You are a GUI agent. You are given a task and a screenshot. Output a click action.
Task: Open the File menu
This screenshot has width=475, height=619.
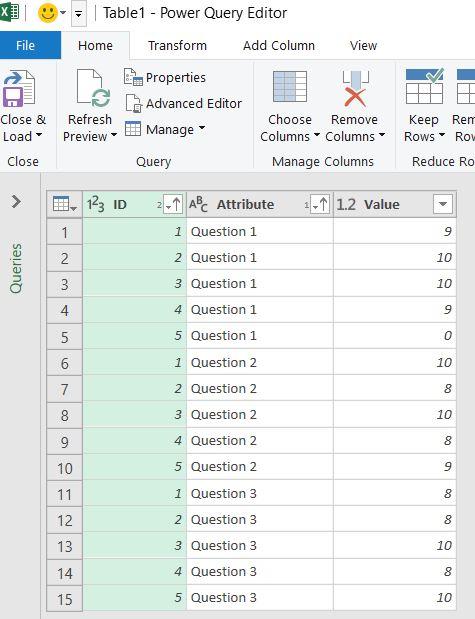coord(25,45)
